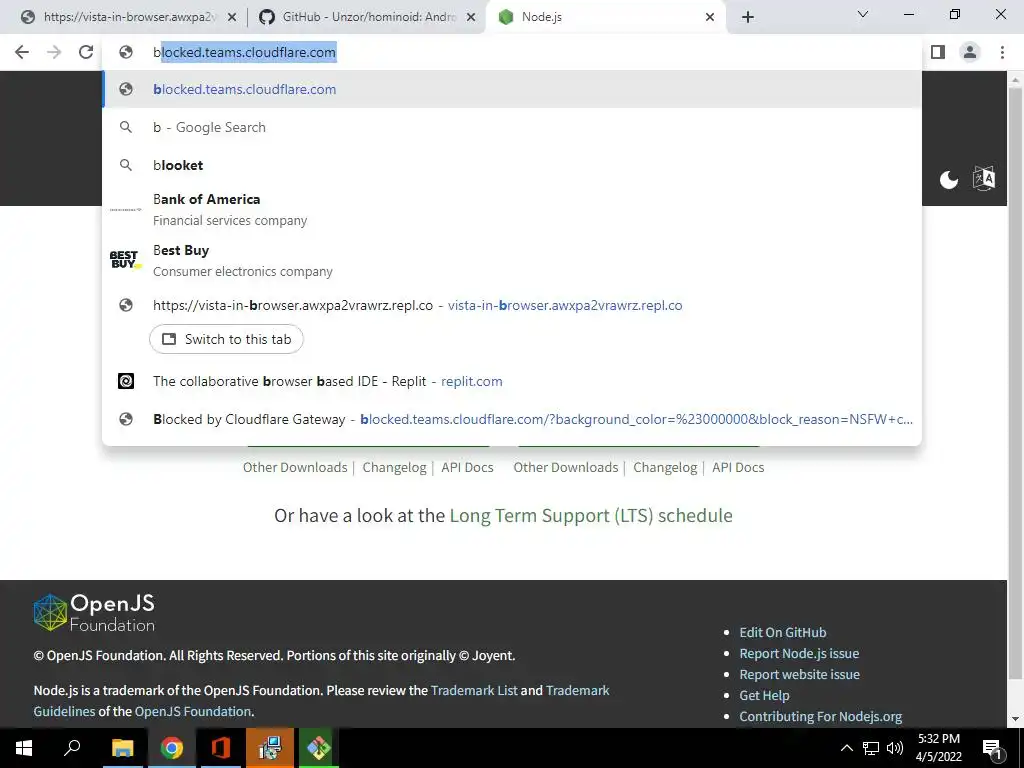The height and width of the screenshot is (768, 1024).
Task: Open File Explorer from the taskbar
Action: (x=122, y=748)
